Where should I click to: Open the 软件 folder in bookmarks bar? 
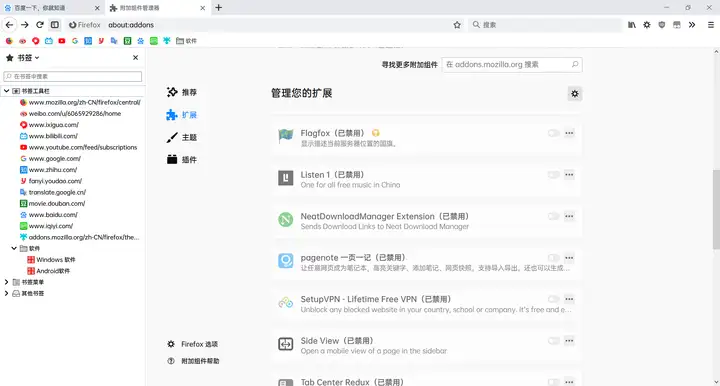186,41
